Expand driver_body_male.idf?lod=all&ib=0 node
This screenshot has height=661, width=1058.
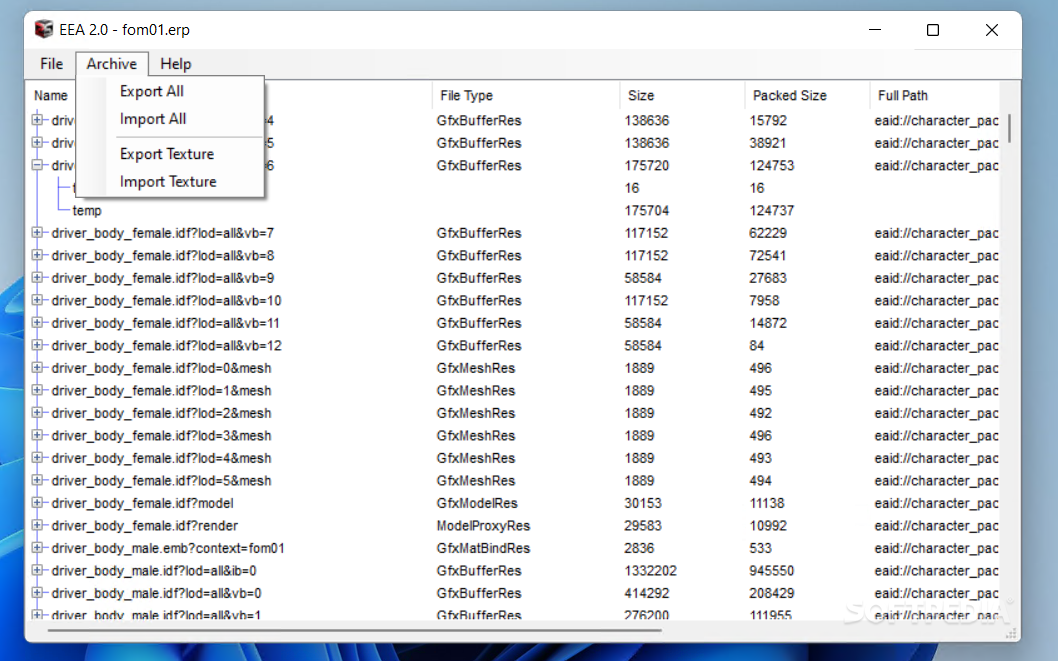tap(37, 571)
